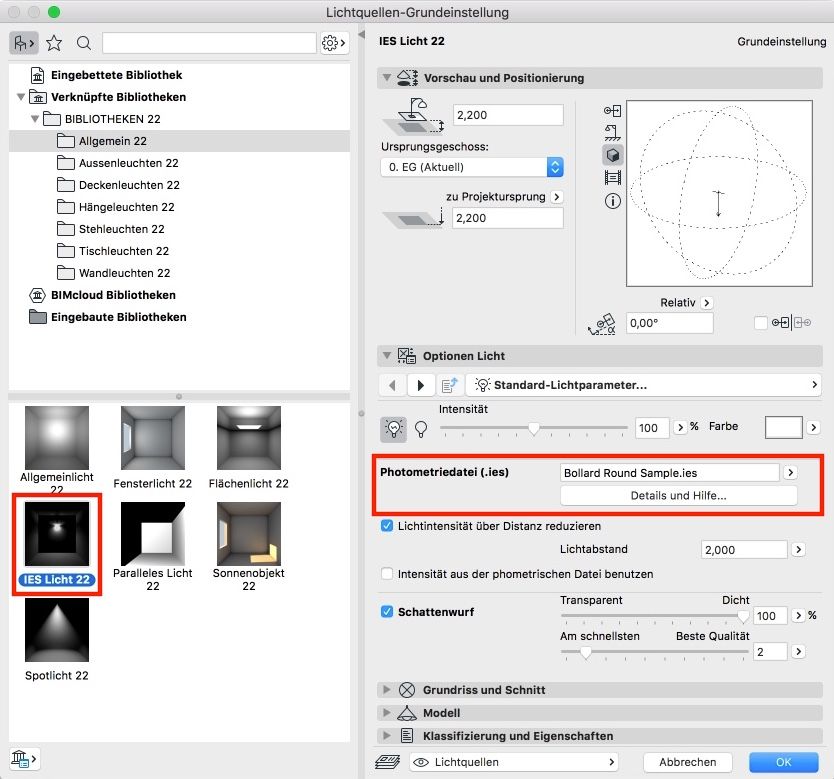Select the side elevation preview icon
Viewport: 834px width, 779px height.
pyautogui.click(x=612, y=132)
